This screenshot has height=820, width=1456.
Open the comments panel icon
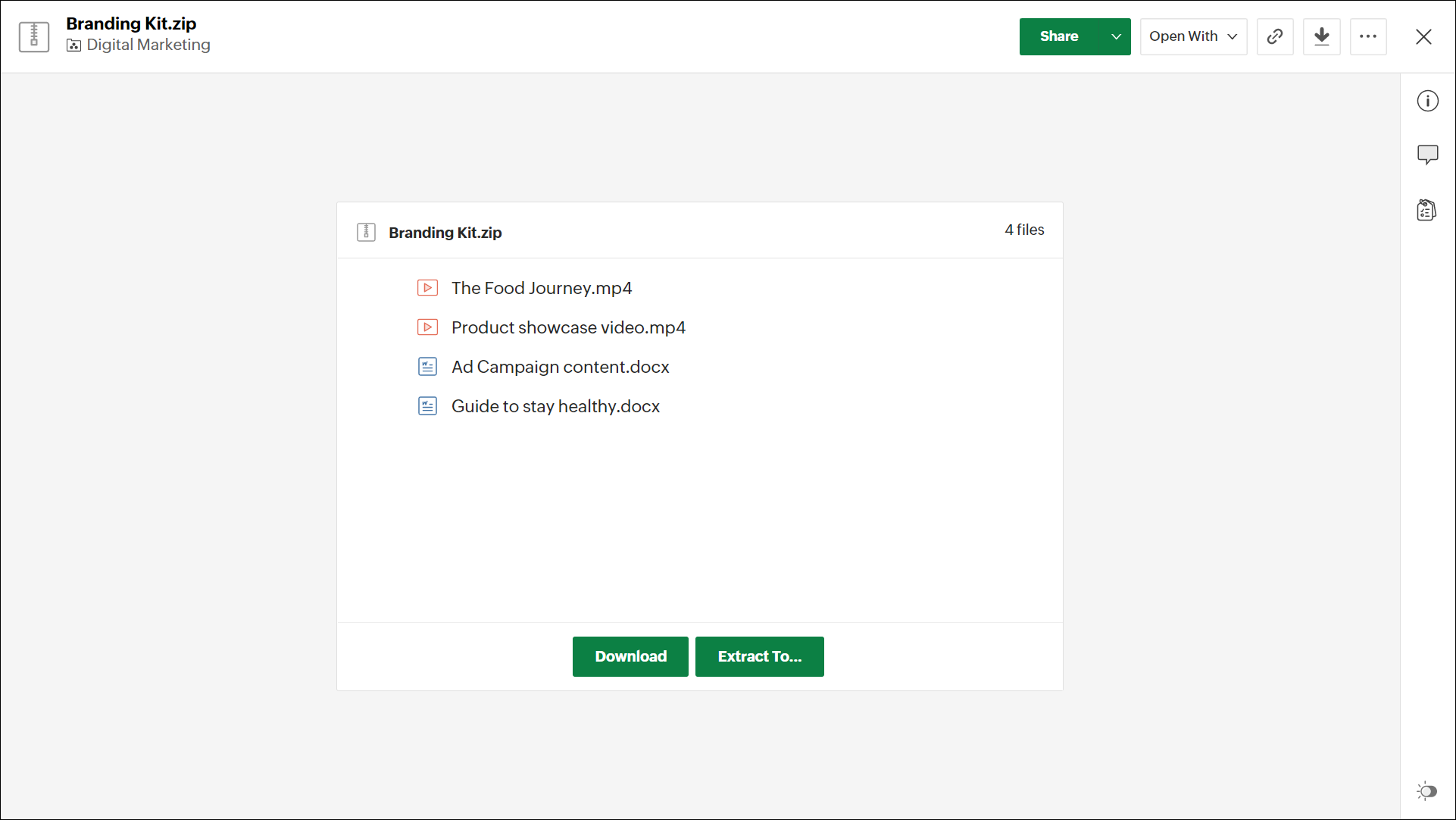[x=1427, y=155]
